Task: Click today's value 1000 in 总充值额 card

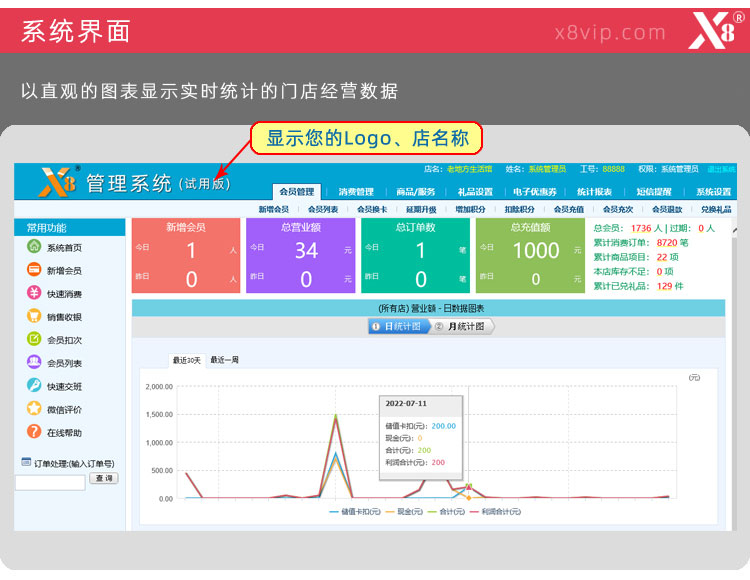Action: tap(536, 251)
